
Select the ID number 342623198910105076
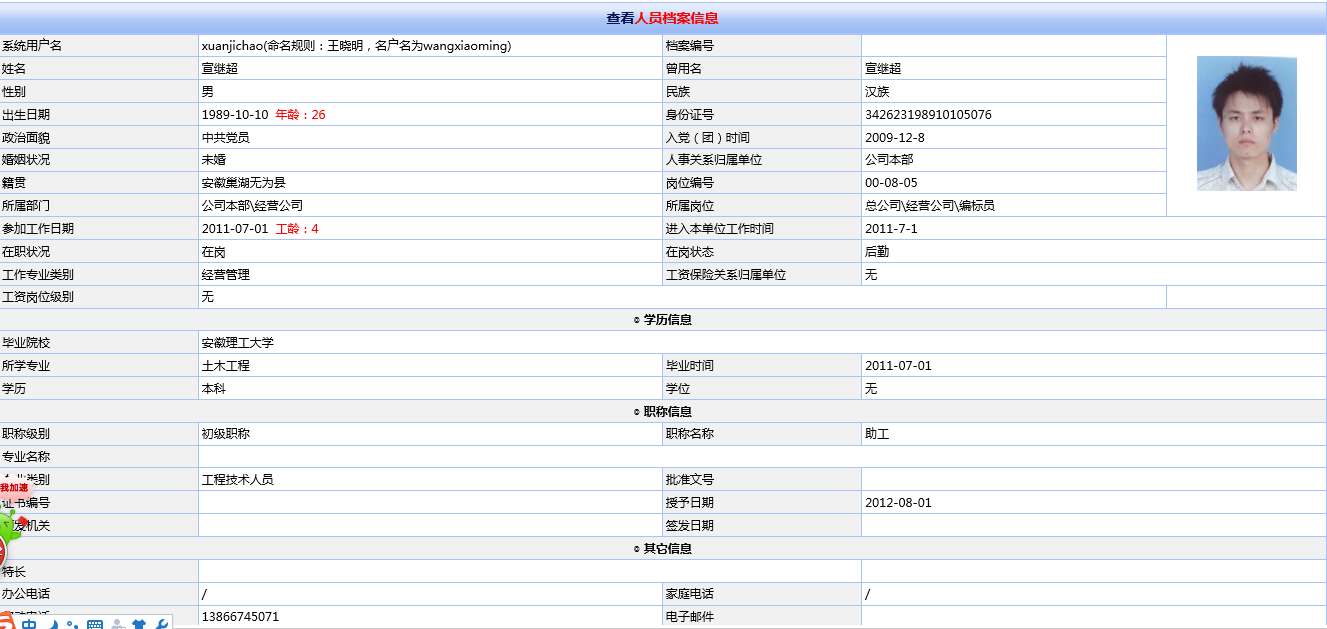click(x=928, y=115)
